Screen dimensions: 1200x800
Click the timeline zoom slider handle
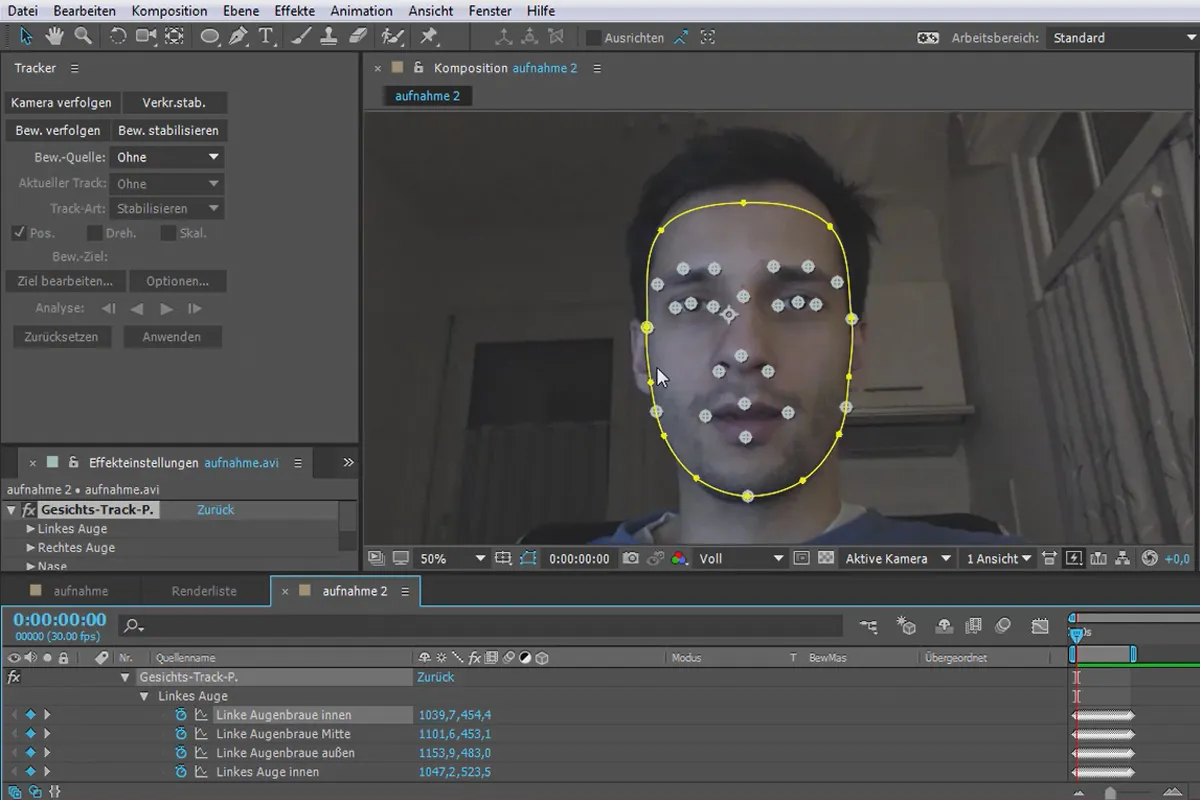coord(1110,792)
